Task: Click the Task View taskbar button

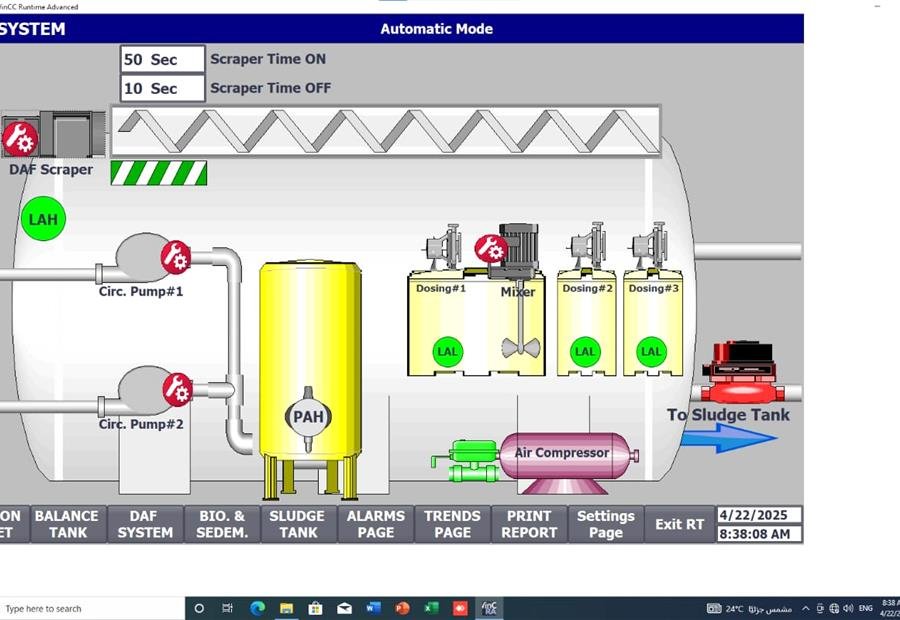Action: [x=227, y=608]
